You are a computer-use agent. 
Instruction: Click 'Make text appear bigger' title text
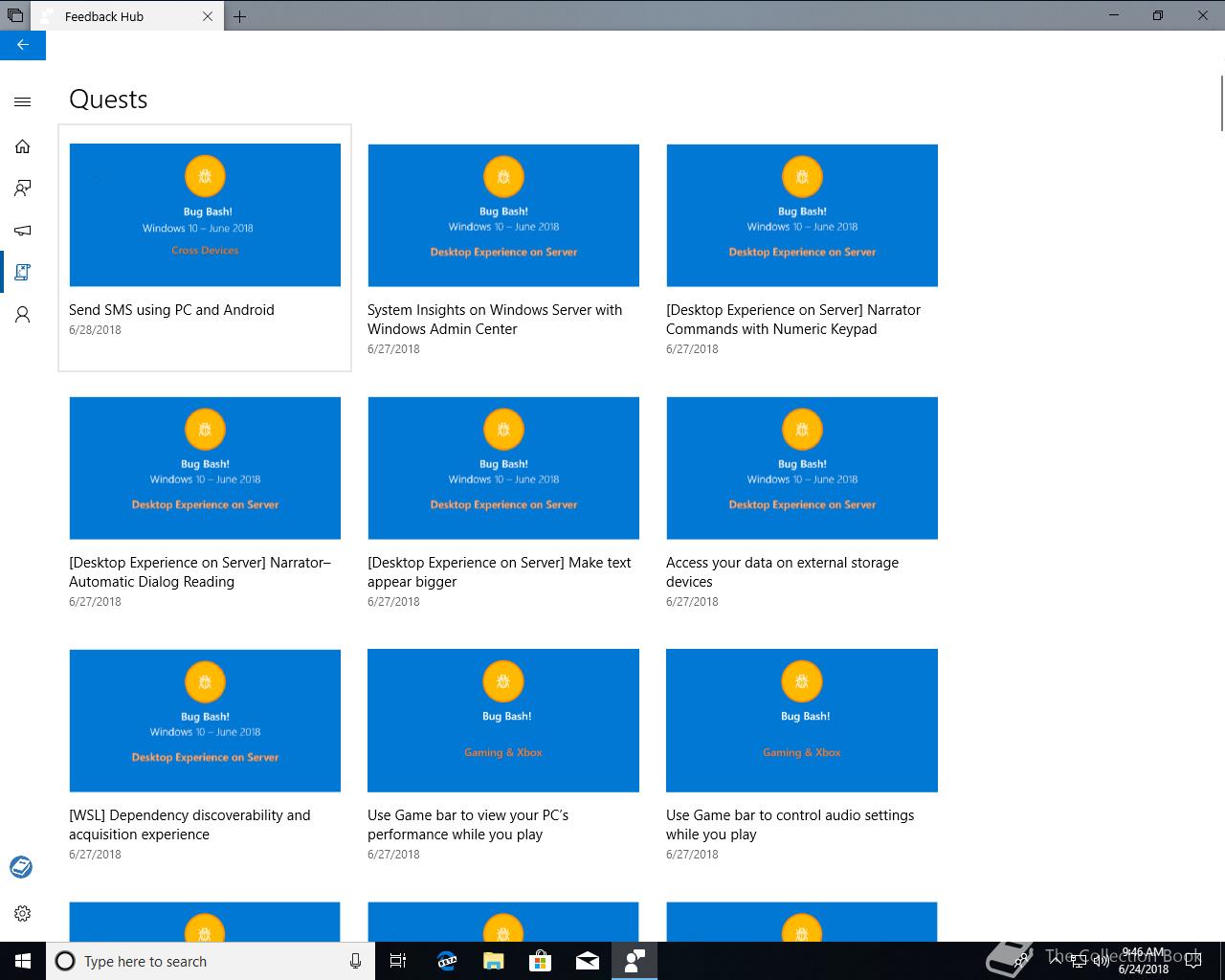[x=500, y=572]
